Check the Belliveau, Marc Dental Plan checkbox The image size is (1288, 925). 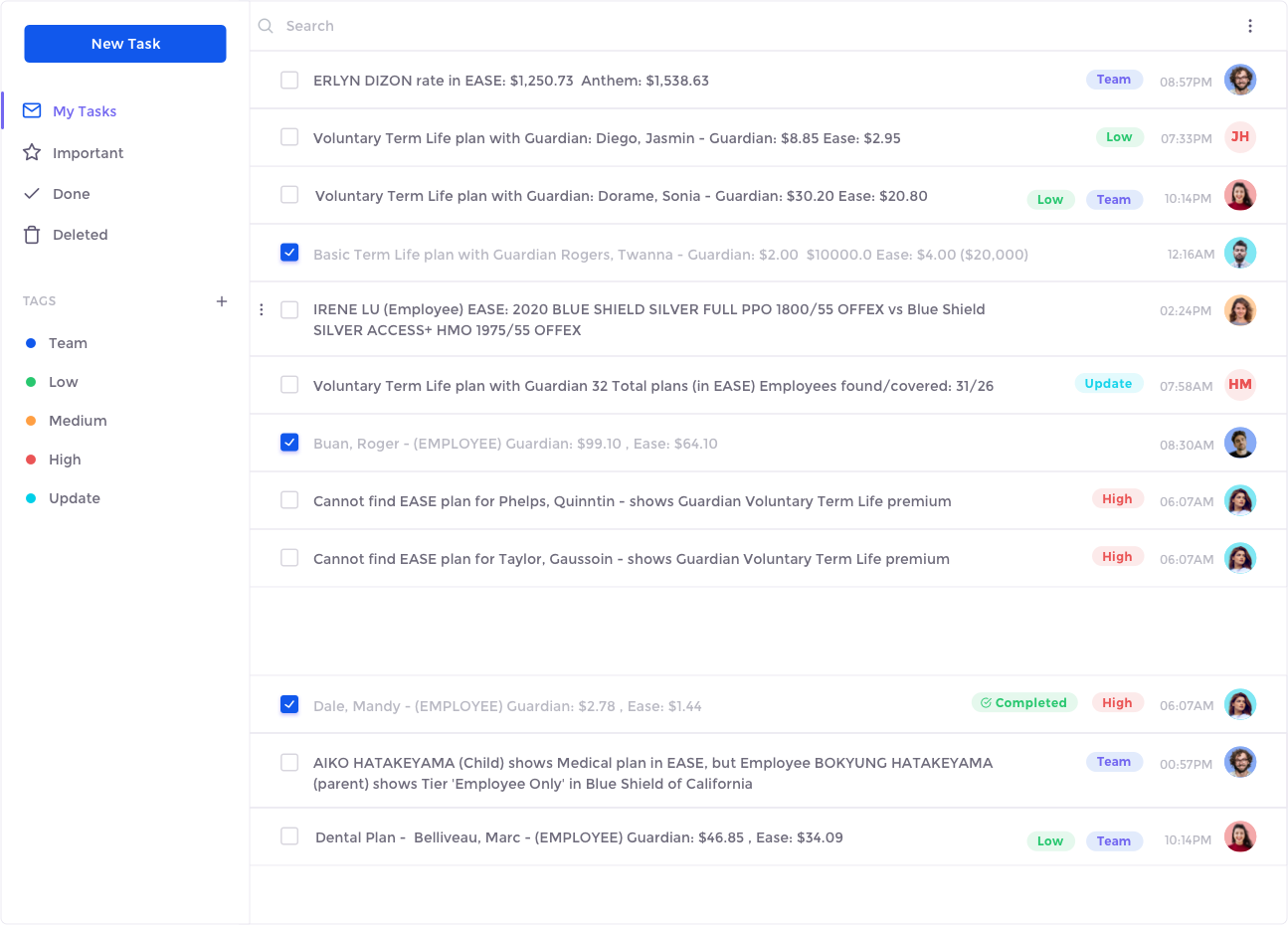[x=289, y=836]
